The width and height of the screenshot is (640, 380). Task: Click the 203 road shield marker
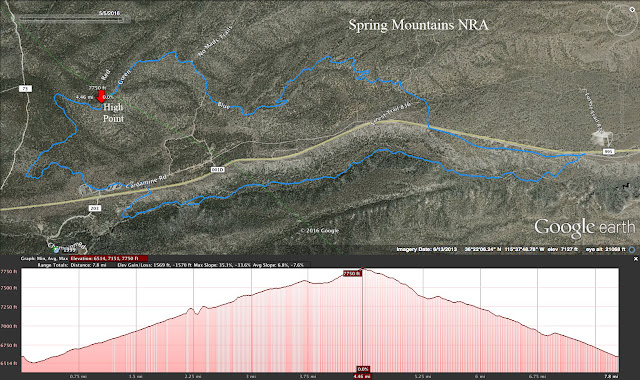click(94, 208)
